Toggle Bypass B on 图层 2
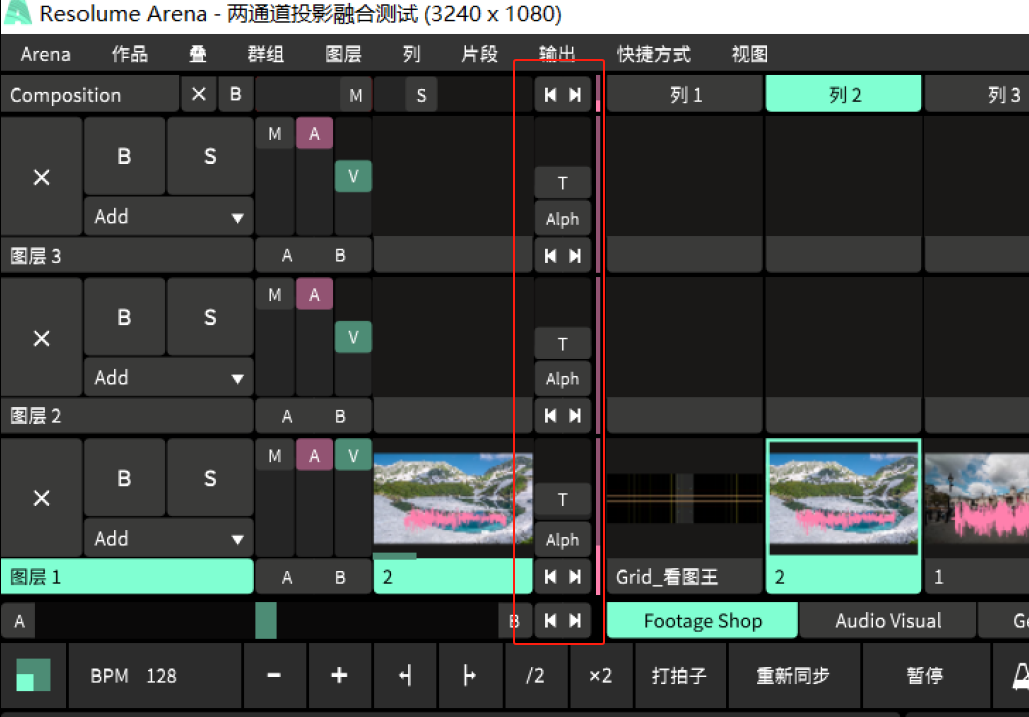The image size is (1029, 717). 124,317
